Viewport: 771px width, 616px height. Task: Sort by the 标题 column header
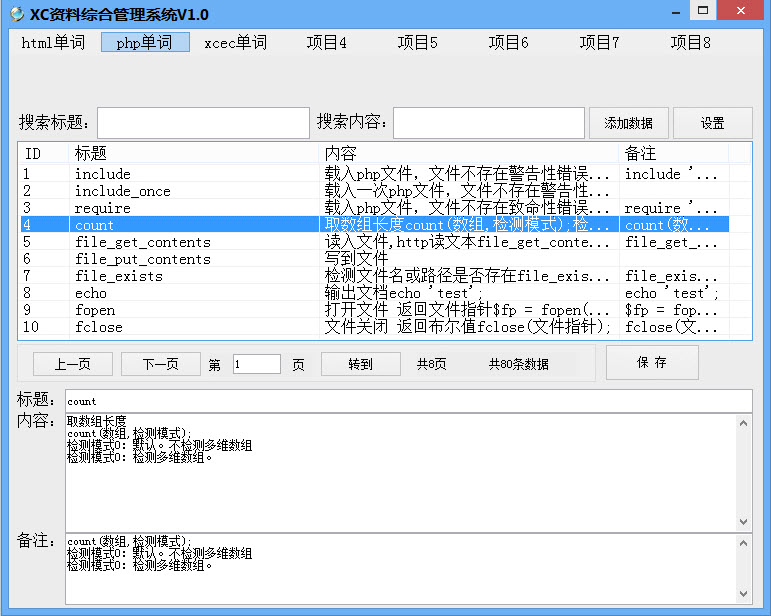tap(193, 153)
